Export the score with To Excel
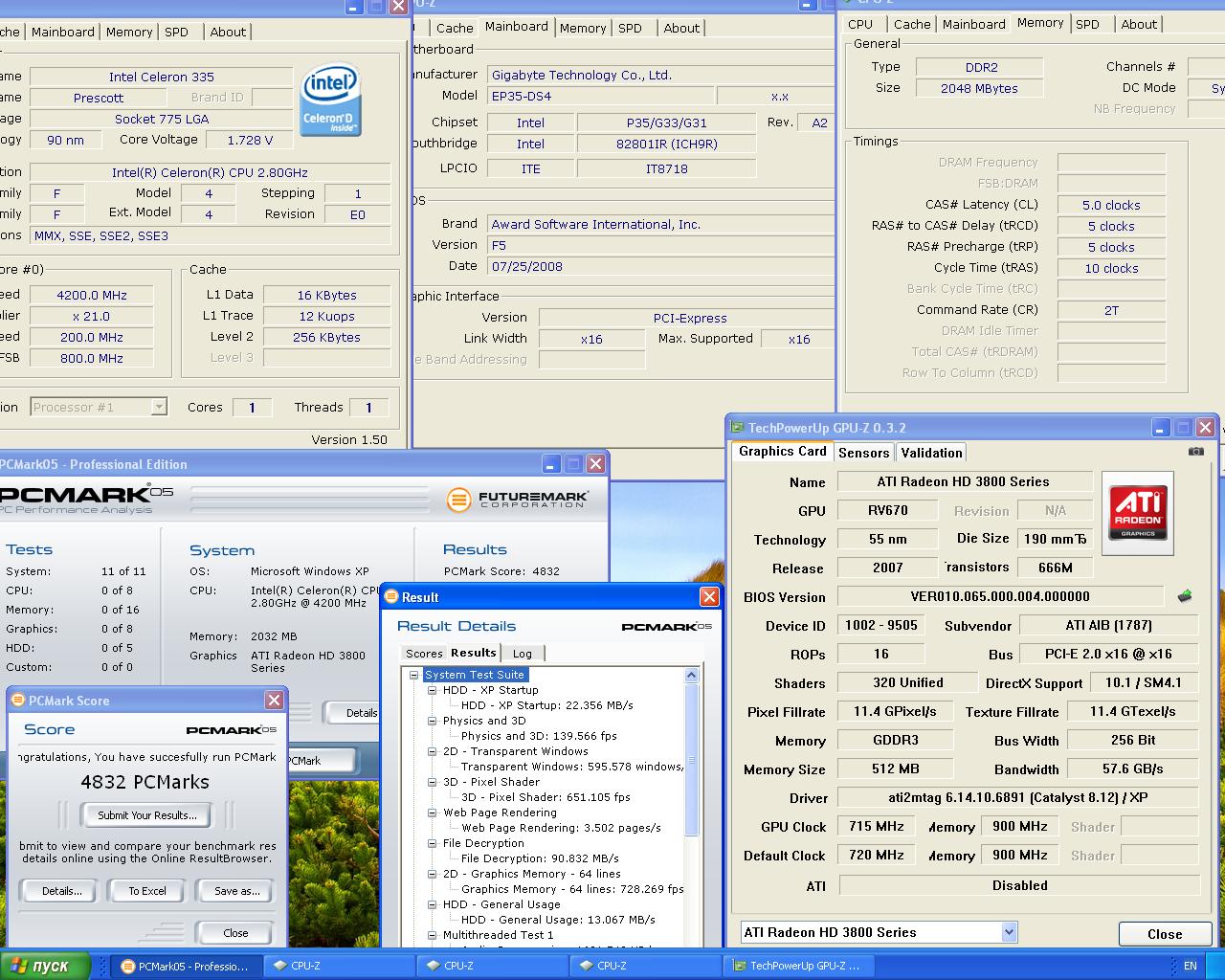 (x=147, y=891)
